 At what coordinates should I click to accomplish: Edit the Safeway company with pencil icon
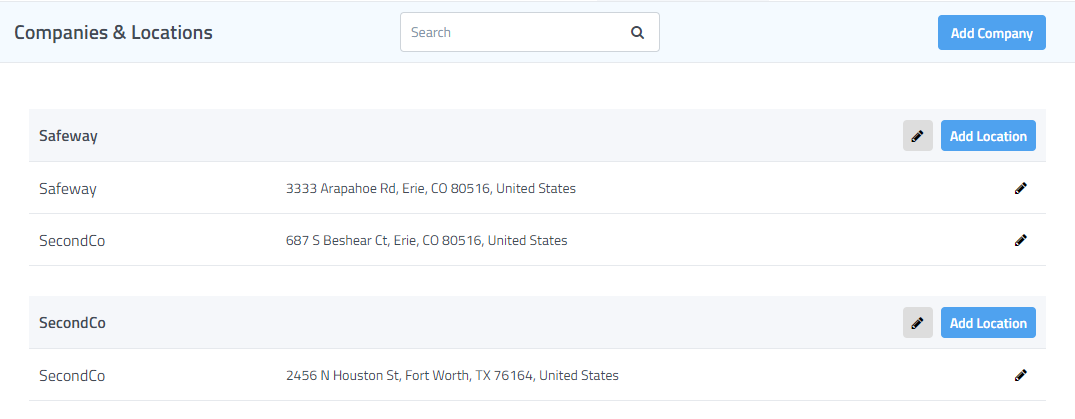917,136
